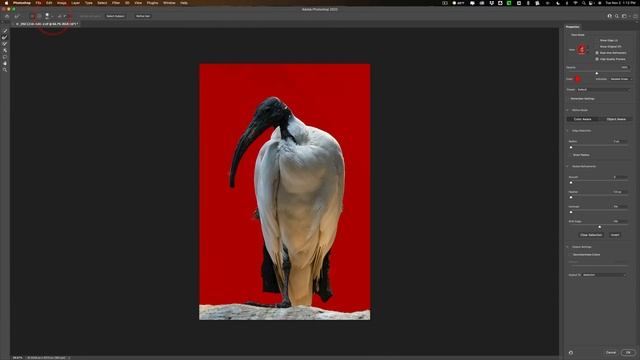
Task: Choose Add to selection mode icon
Action: 32,16
